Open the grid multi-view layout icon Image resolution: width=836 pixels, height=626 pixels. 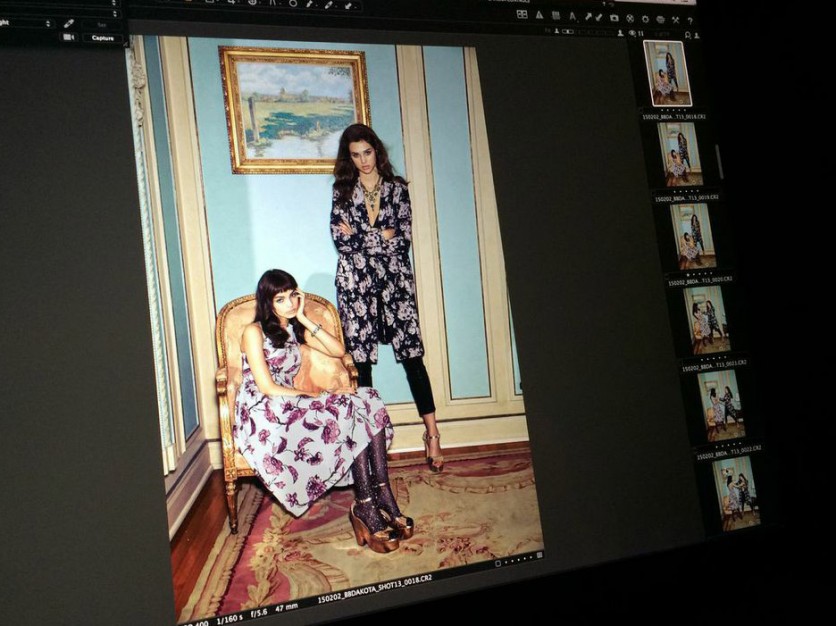522,14
